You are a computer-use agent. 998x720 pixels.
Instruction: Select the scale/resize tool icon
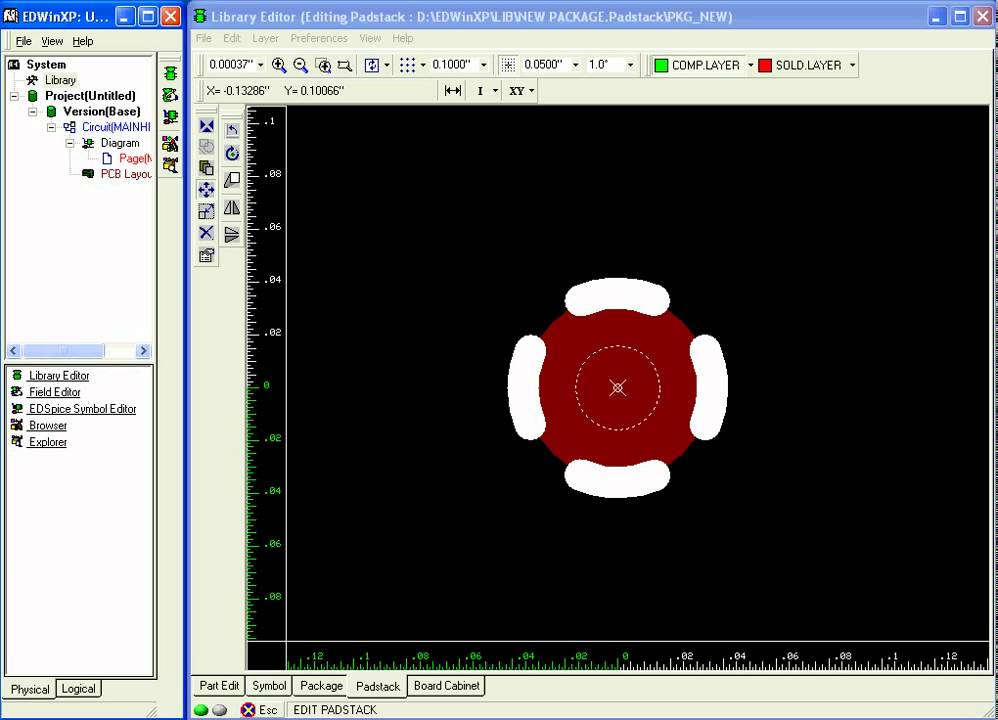point(206,211)
